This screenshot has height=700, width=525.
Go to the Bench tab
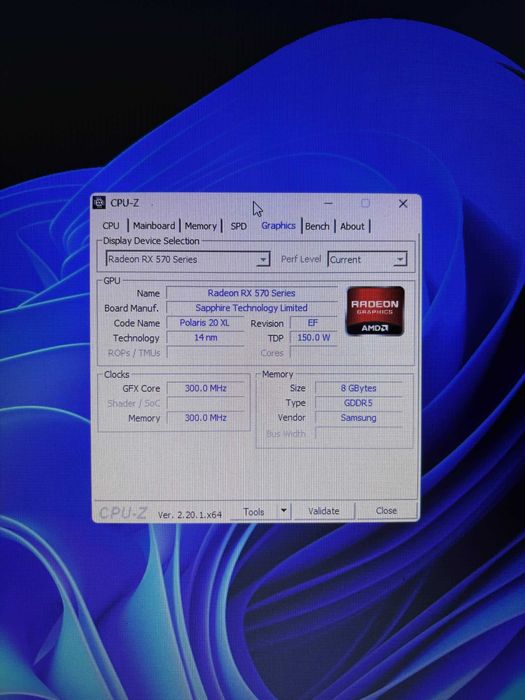(x=317, y=226)
